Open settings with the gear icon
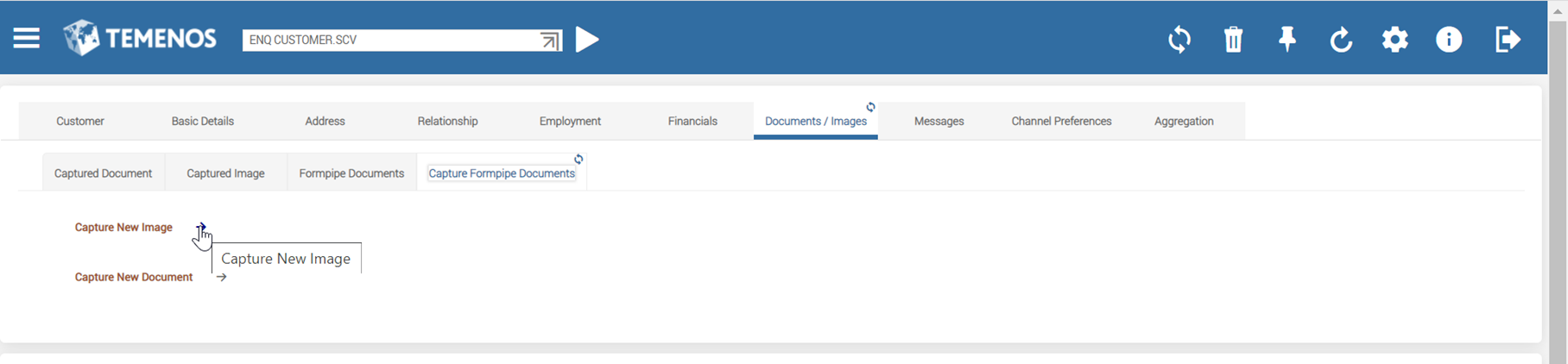This screenshot has height=364, width=1568. pyautogui.click(x=1395, y=40)
